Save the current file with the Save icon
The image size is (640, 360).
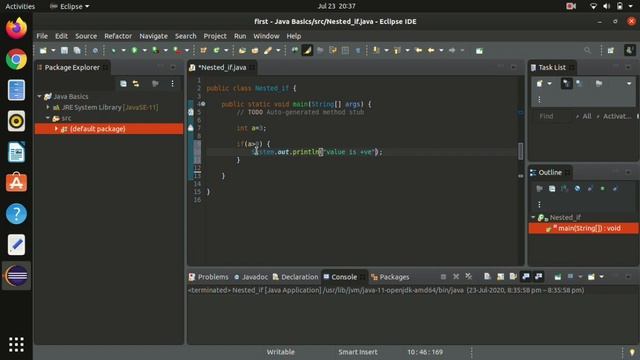coord(64,51)
